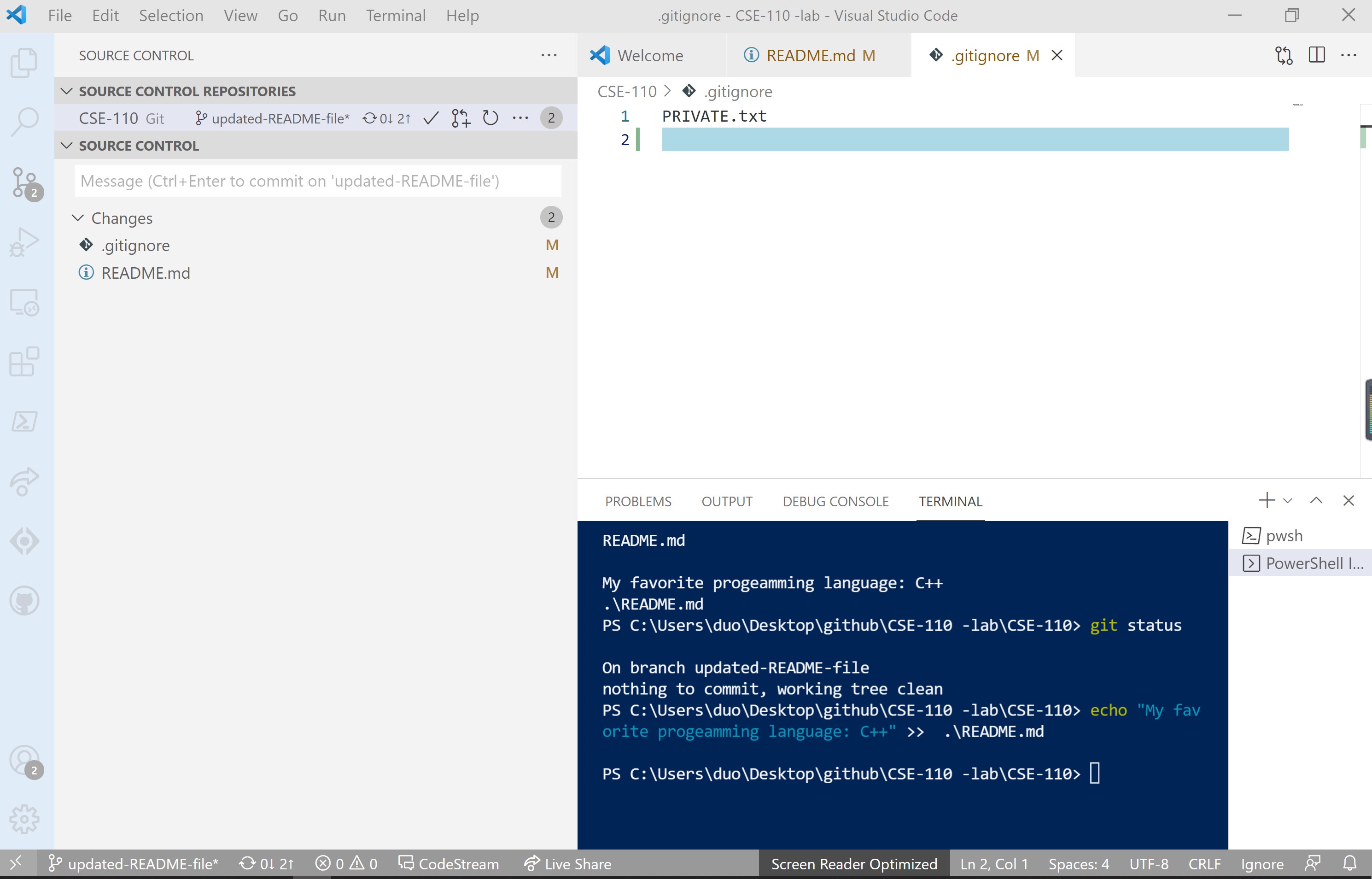1372x879 pixels.
Task: Open errors and warnings from status bar
Action: tap(346, 864)
